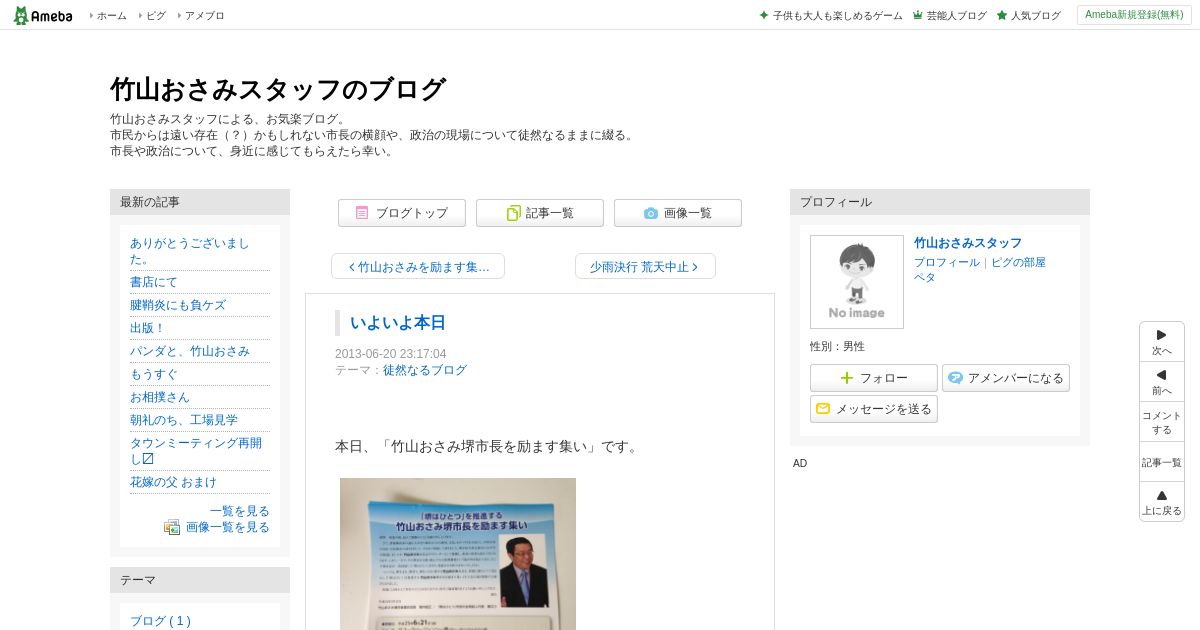
Task: Click 一覧を見る link in sidebar
Action: 240,511
